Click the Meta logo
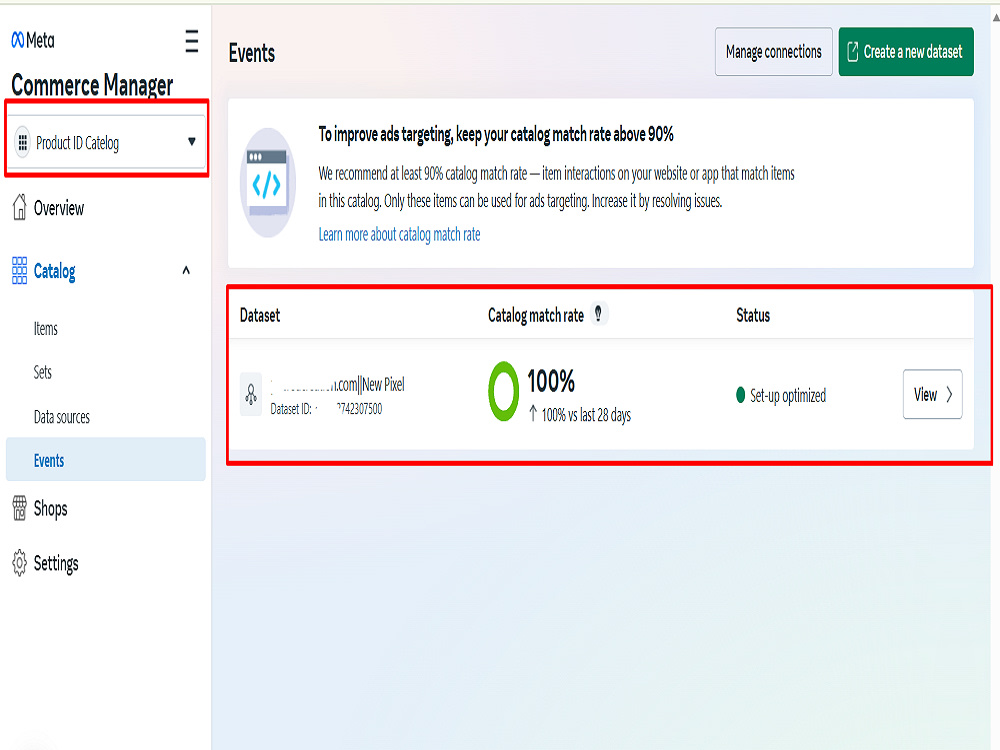The width and height of the screenshot is (1000, 750). (33, 40)
